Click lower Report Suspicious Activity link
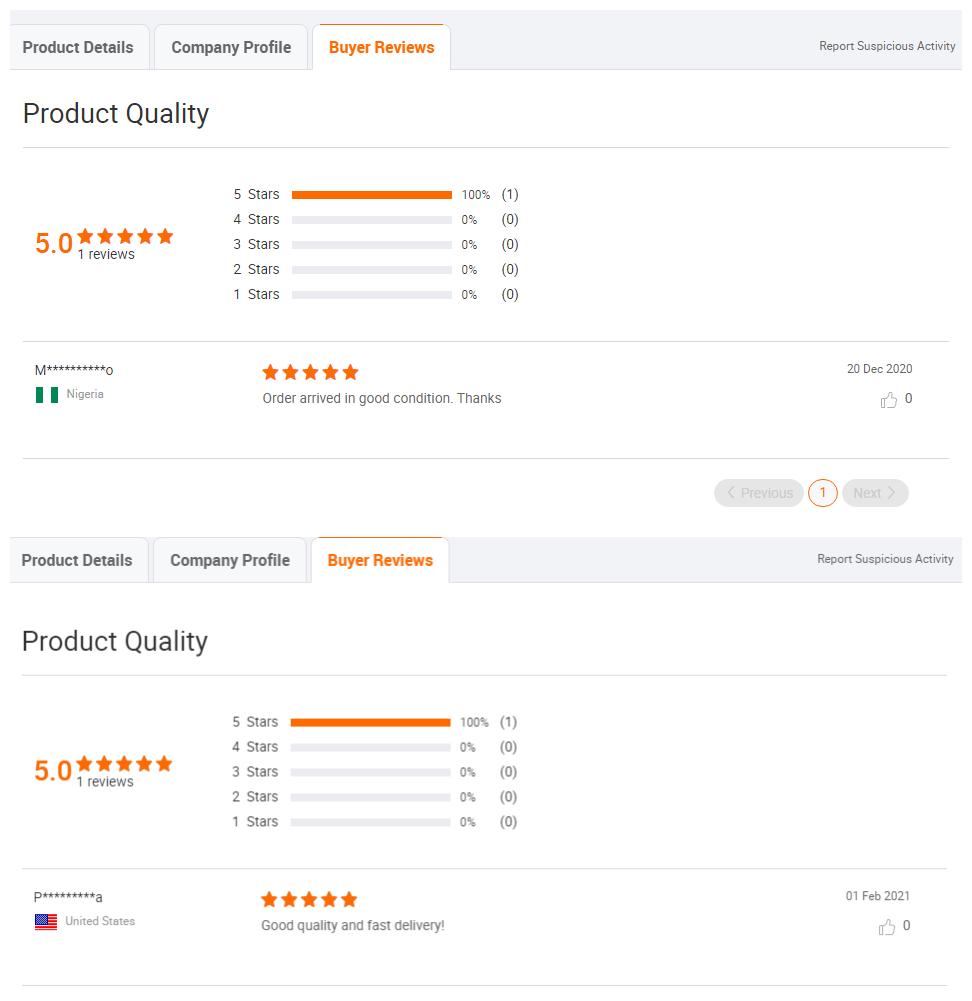Image resolution: width=972 pixels, height=1001 pixels. (885, 559)
